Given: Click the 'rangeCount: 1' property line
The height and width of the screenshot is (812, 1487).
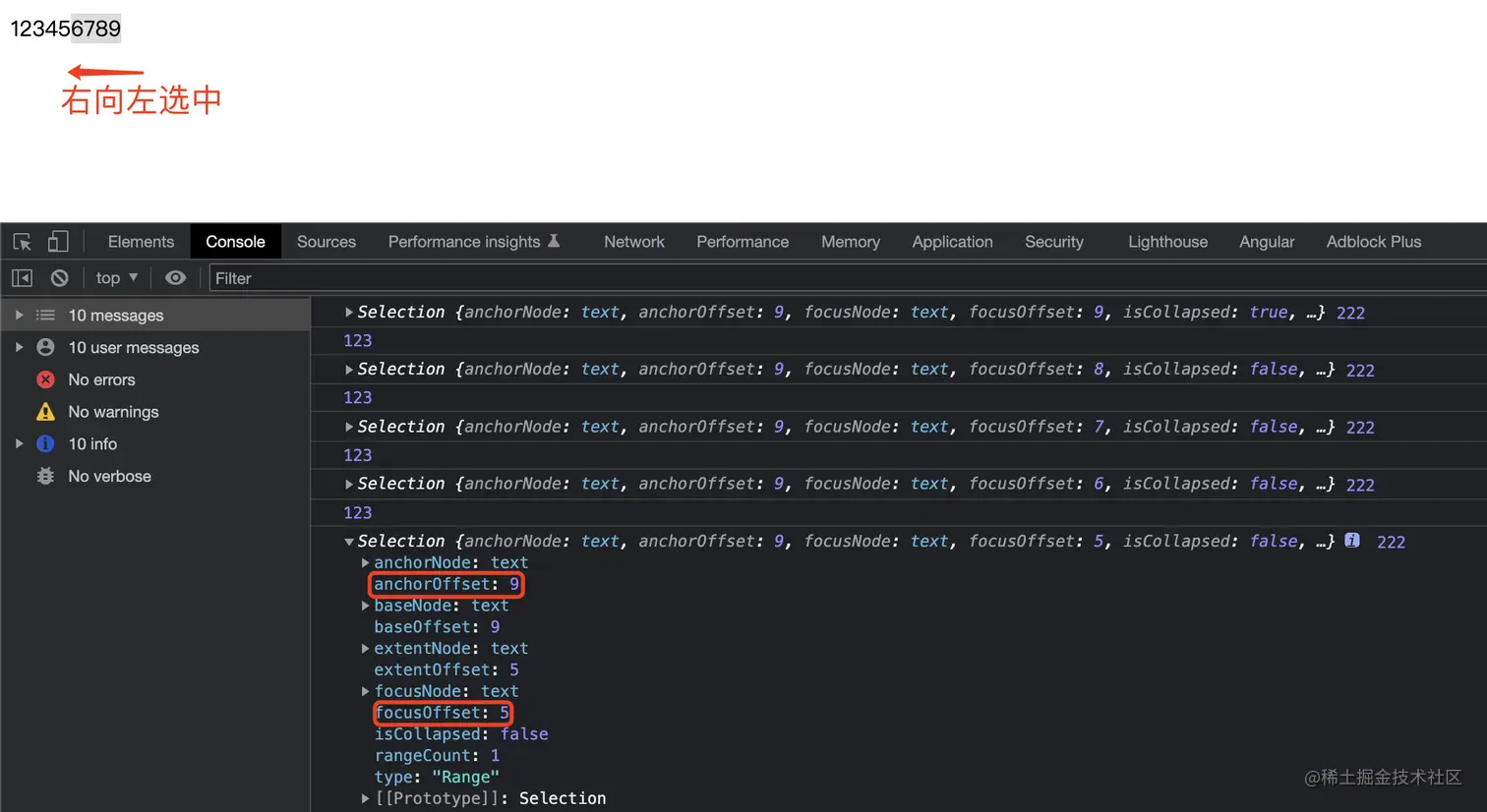Looking at the screenshot, I should coord(437,756).
